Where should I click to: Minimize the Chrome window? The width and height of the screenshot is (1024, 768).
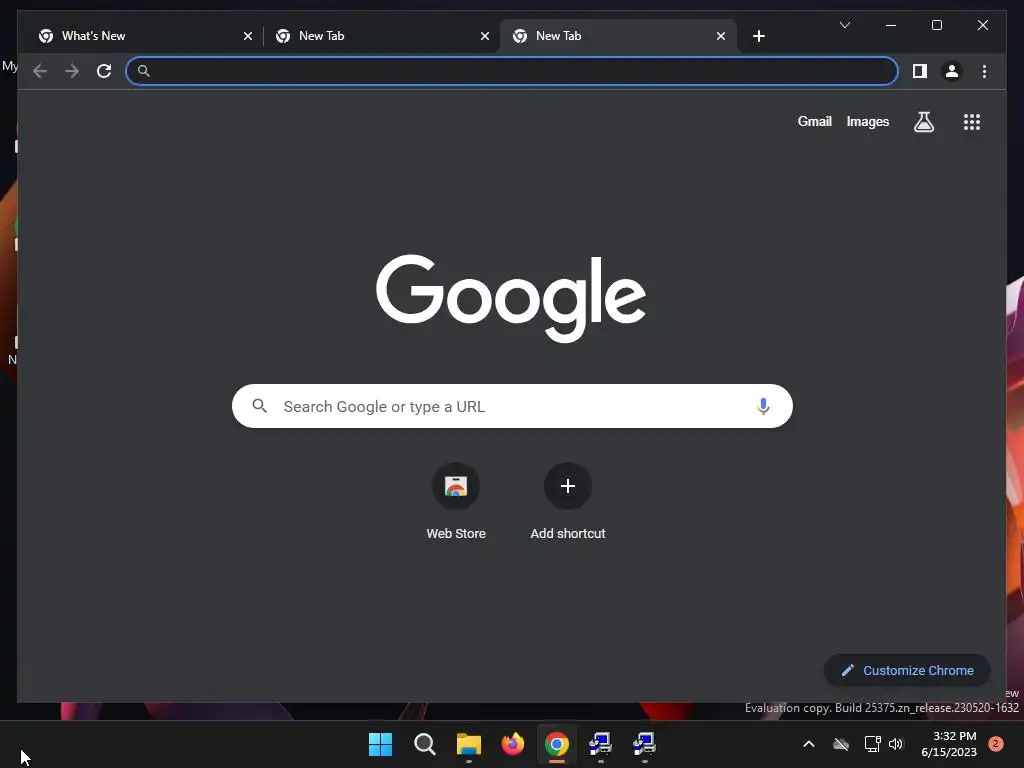coord(891,25)
